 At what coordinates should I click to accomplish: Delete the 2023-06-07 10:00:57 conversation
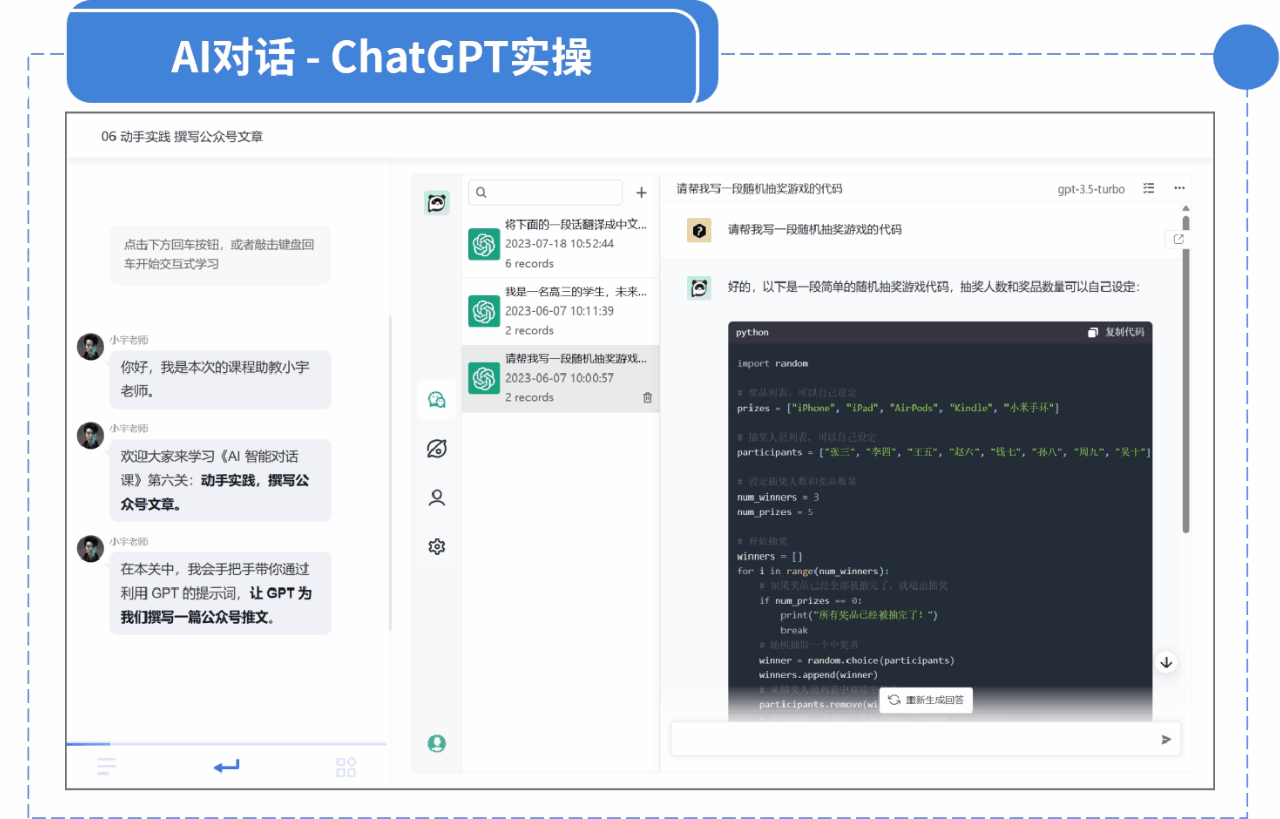point(647,398)
